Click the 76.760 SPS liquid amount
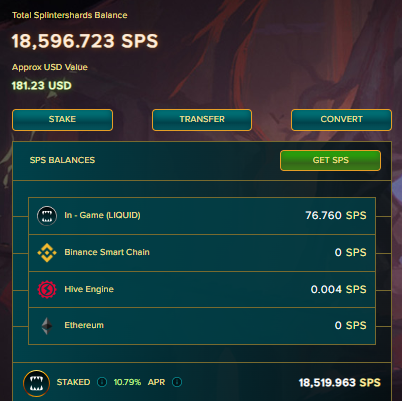 point(336,215)
